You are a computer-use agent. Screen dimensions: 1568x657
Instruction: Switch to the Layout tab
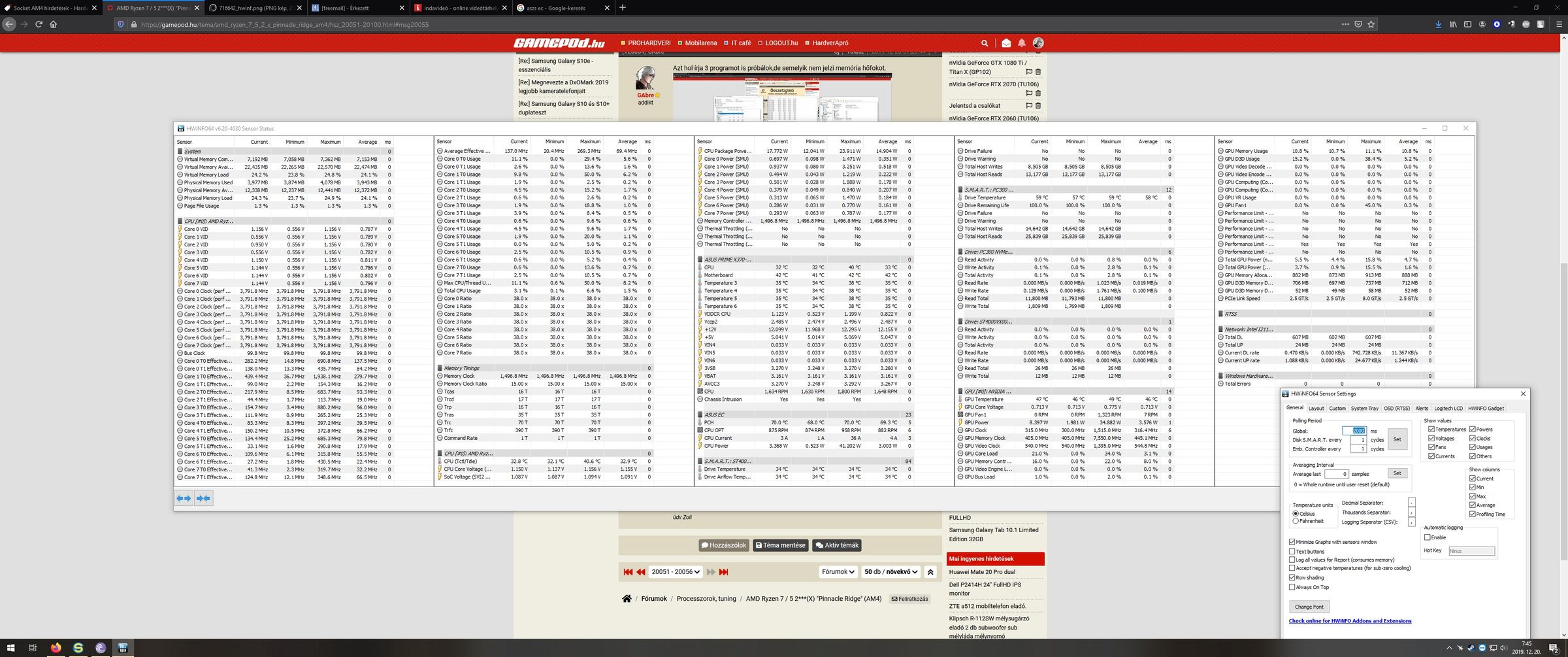(x=1316, y=409)
